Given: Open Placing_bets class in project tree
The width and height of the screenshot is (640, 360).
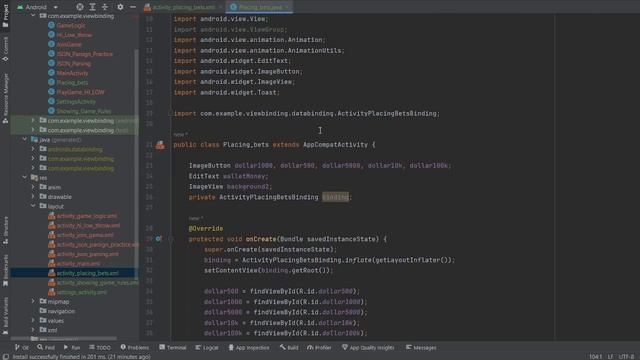Looking at the screenshot, I should tap(72, 82).
